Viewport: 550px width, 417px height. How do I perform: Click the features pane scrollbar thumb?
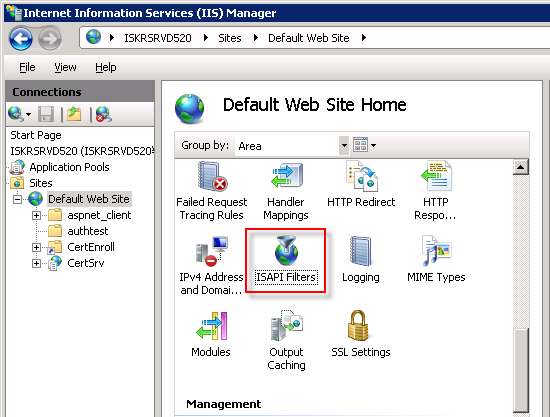[x=521, y=370]
